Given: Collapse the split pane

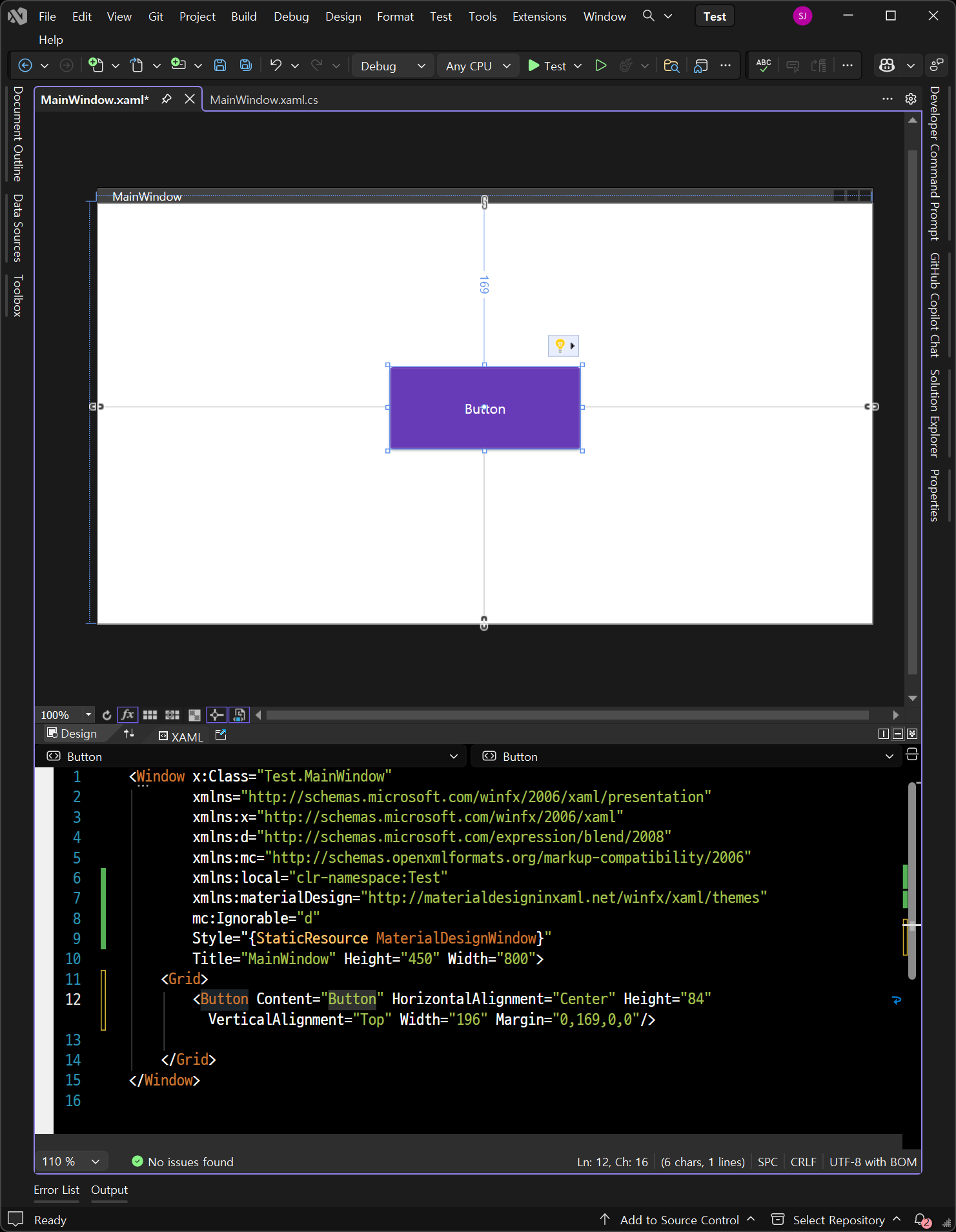Looking at the screenshot, I should click(912, 734).
